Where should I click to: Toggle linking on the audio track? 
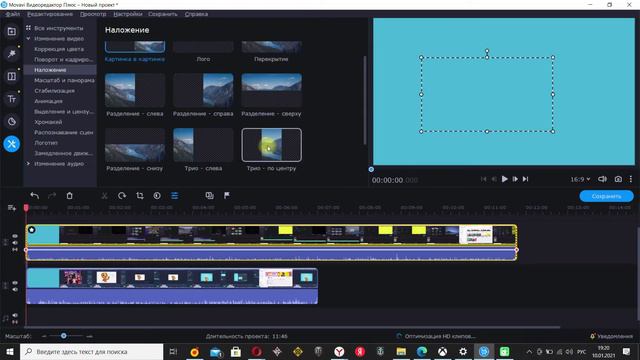click(x=15, y=322)
